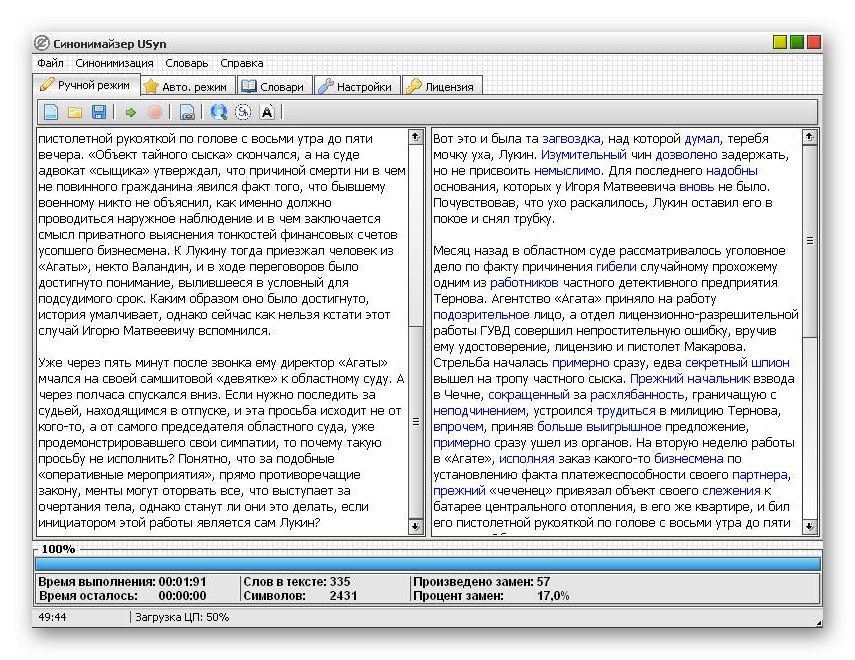Open the Лицензия tab

(x=441, y=87)
